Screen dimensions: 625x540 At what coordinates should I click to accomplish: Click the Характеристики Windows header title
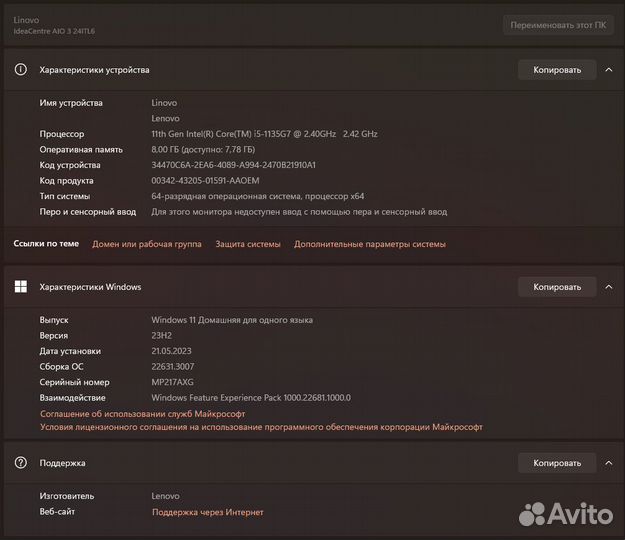click(90, 287)
